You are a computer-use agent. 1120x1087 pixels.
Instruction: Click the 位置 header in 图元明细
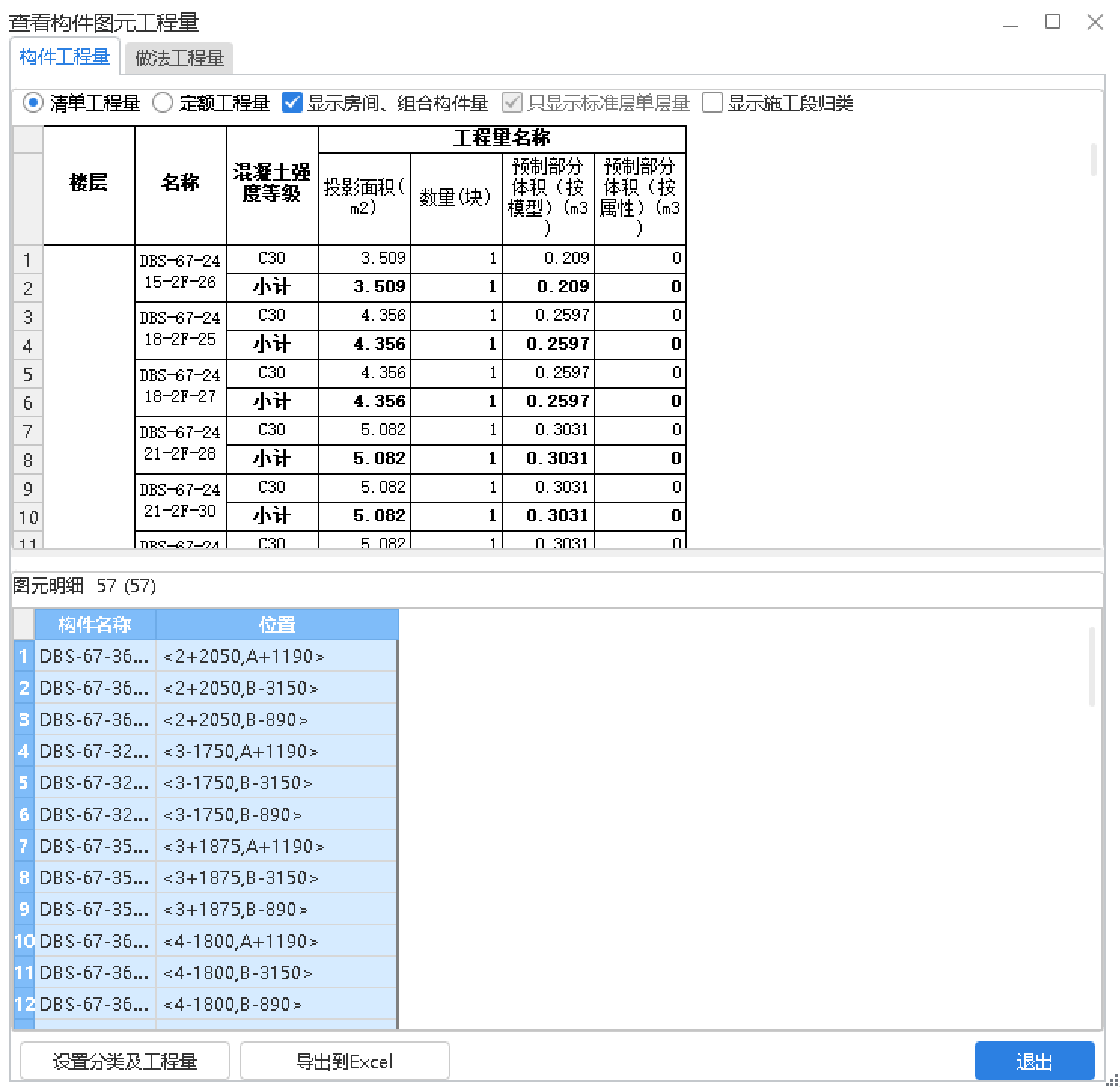[x=276, y=624]
